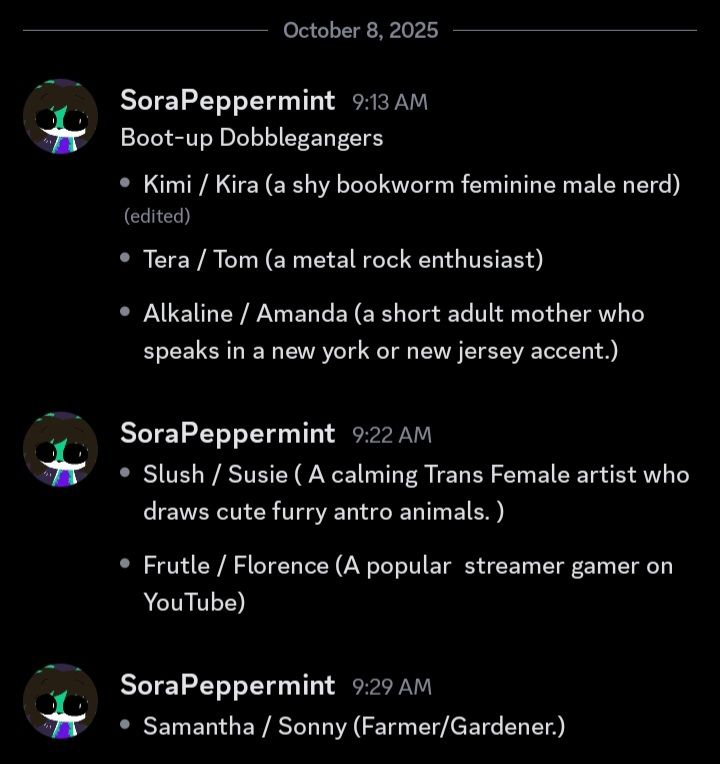
Task: Click the Samantha / Sonny bullet text
Action: tap(354, 726)
